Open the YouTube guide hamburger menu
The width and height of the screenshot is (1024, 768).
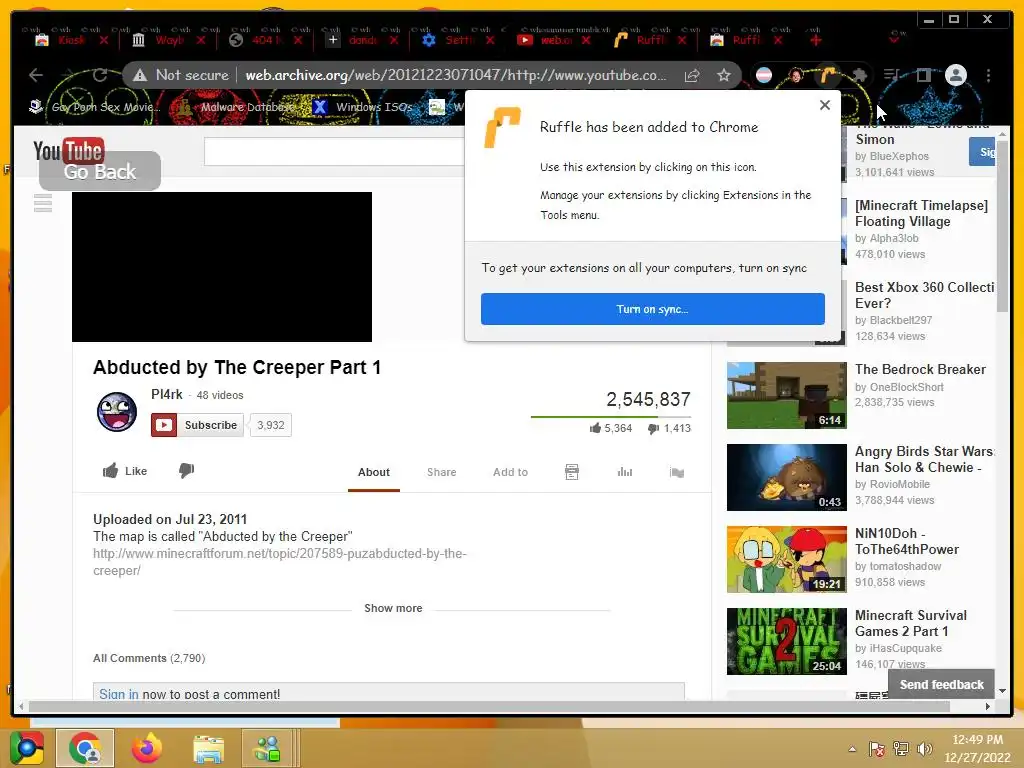coord(43,203)
